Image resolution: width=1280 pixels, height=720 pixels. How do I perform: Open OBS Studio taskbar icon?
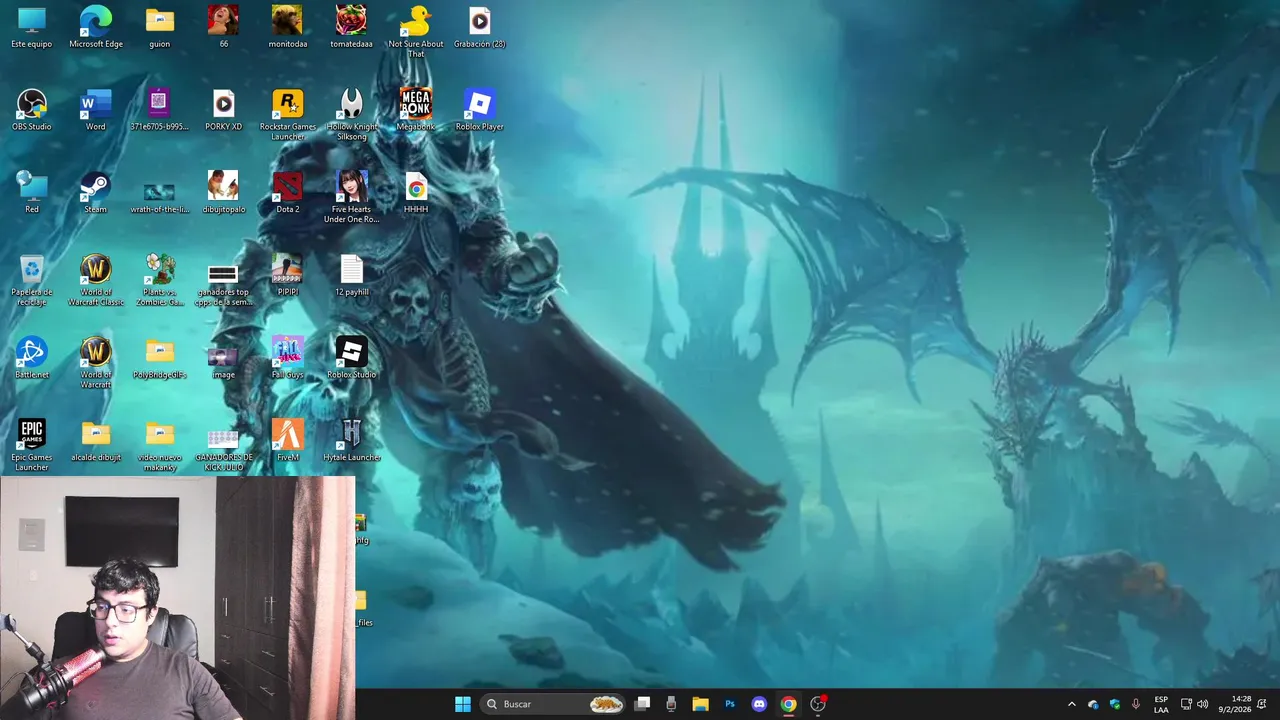pyautogui.click(x=818, y=704)
